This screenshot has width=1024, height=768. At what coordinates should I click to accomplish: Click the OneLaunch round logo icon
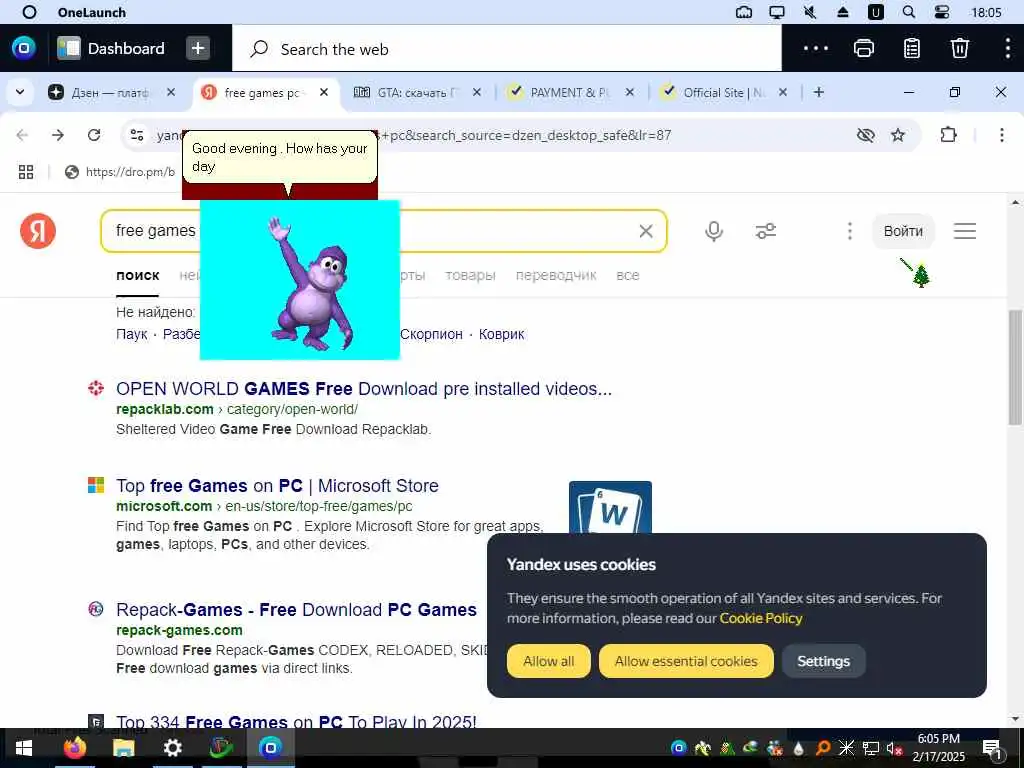tap(24, 48)
